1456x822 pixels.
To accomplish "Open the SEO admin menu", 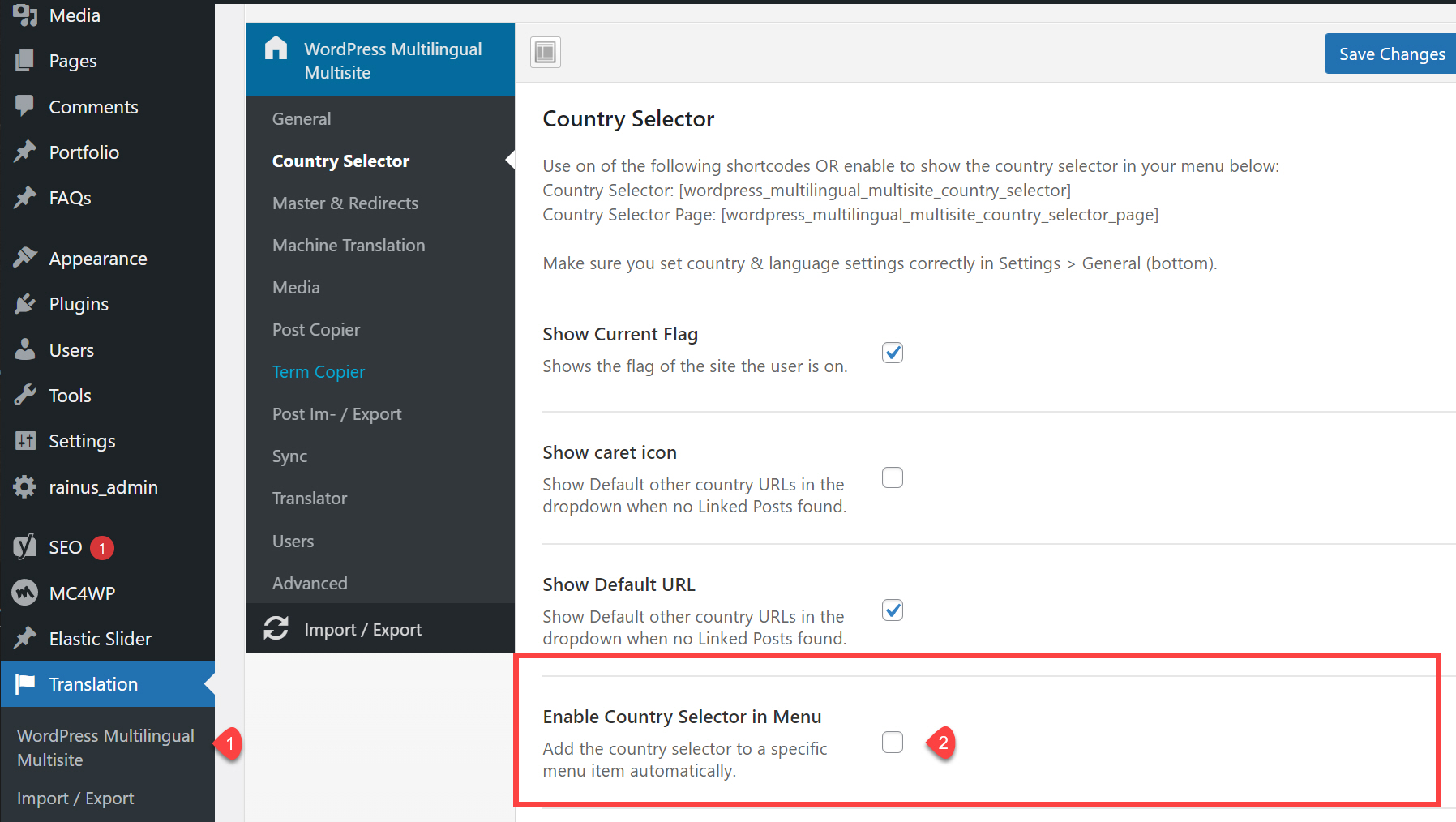I will click(x=107, y=547).
